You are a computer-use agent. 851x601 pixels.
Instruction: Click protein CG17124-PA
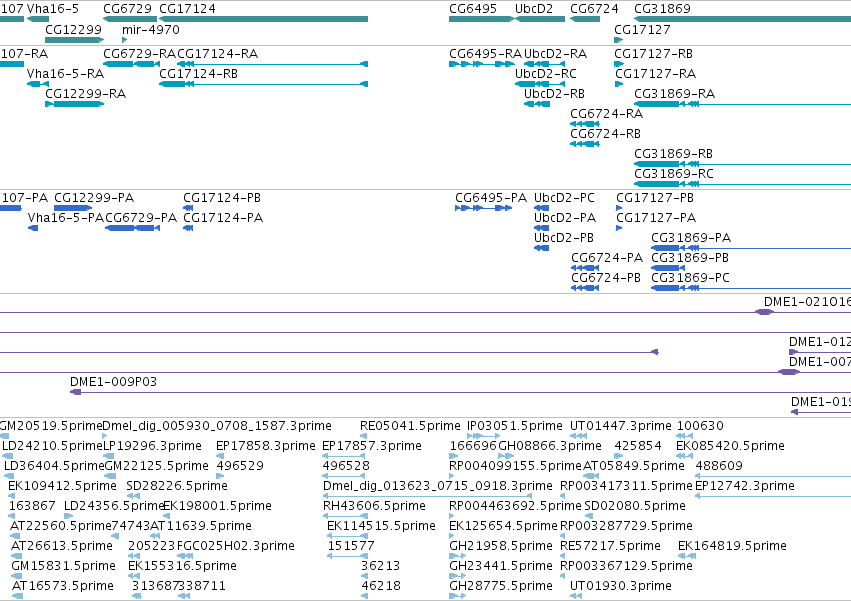pos(188,228)
